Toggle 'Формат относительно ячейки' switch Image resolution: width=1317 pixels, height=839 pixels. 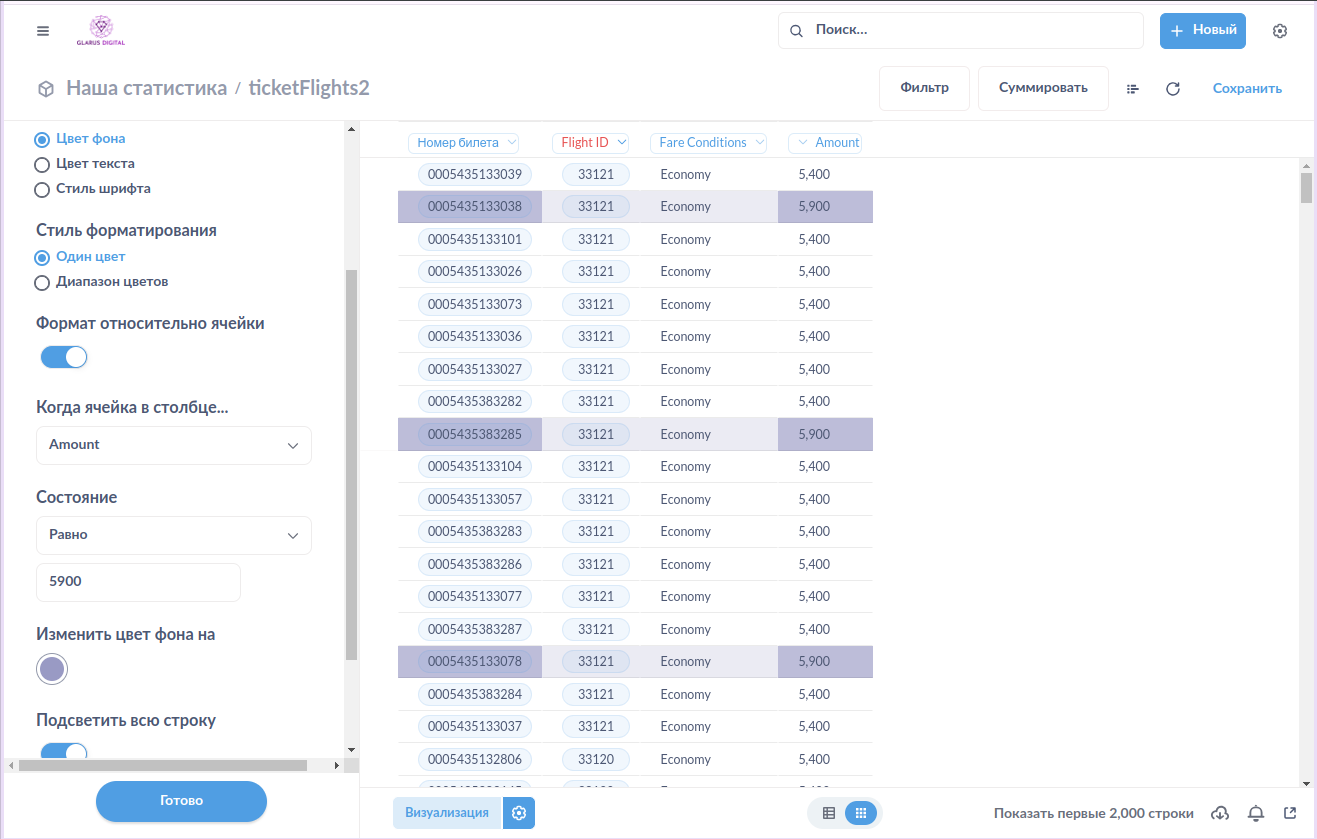click(x=64, y=357)
